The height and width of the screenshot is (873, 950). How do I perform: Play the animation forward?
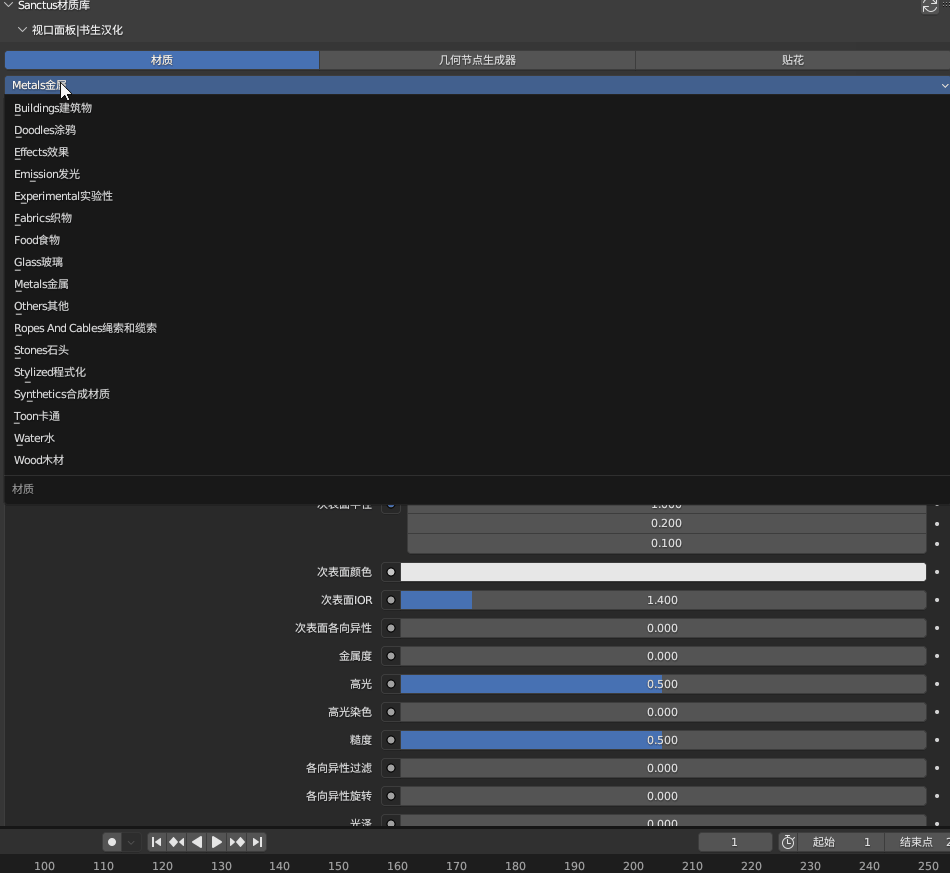click(216, 841)
